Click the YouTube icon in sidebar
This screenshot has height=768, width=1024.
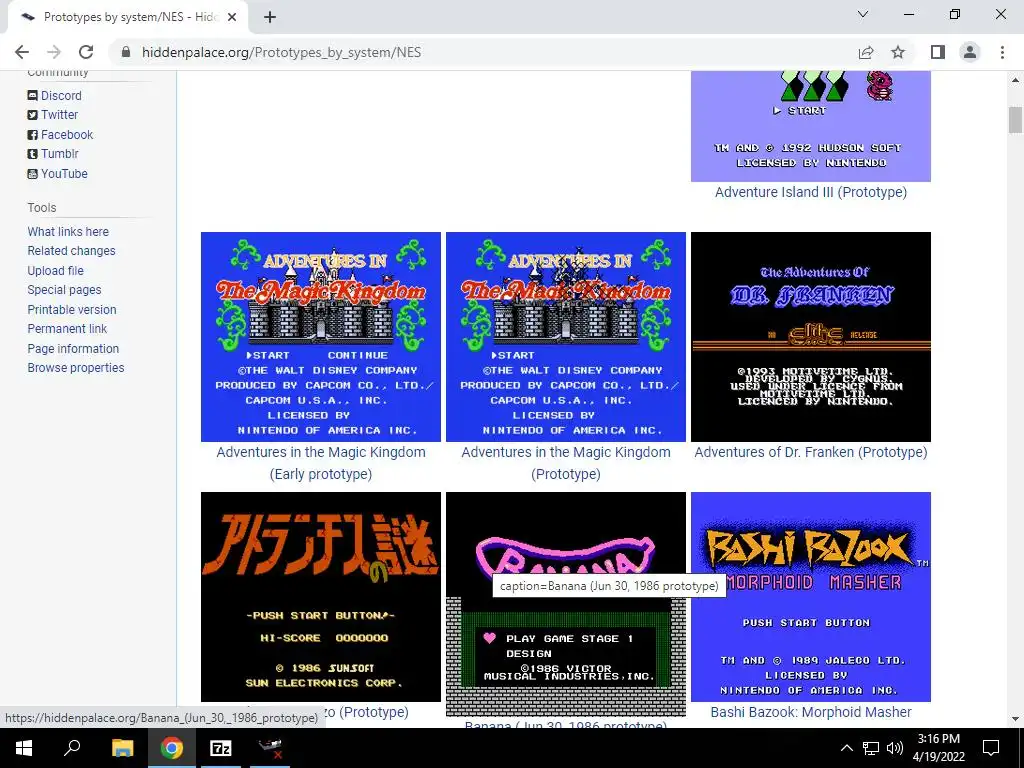pyautogui.click(x=32, y=174)
